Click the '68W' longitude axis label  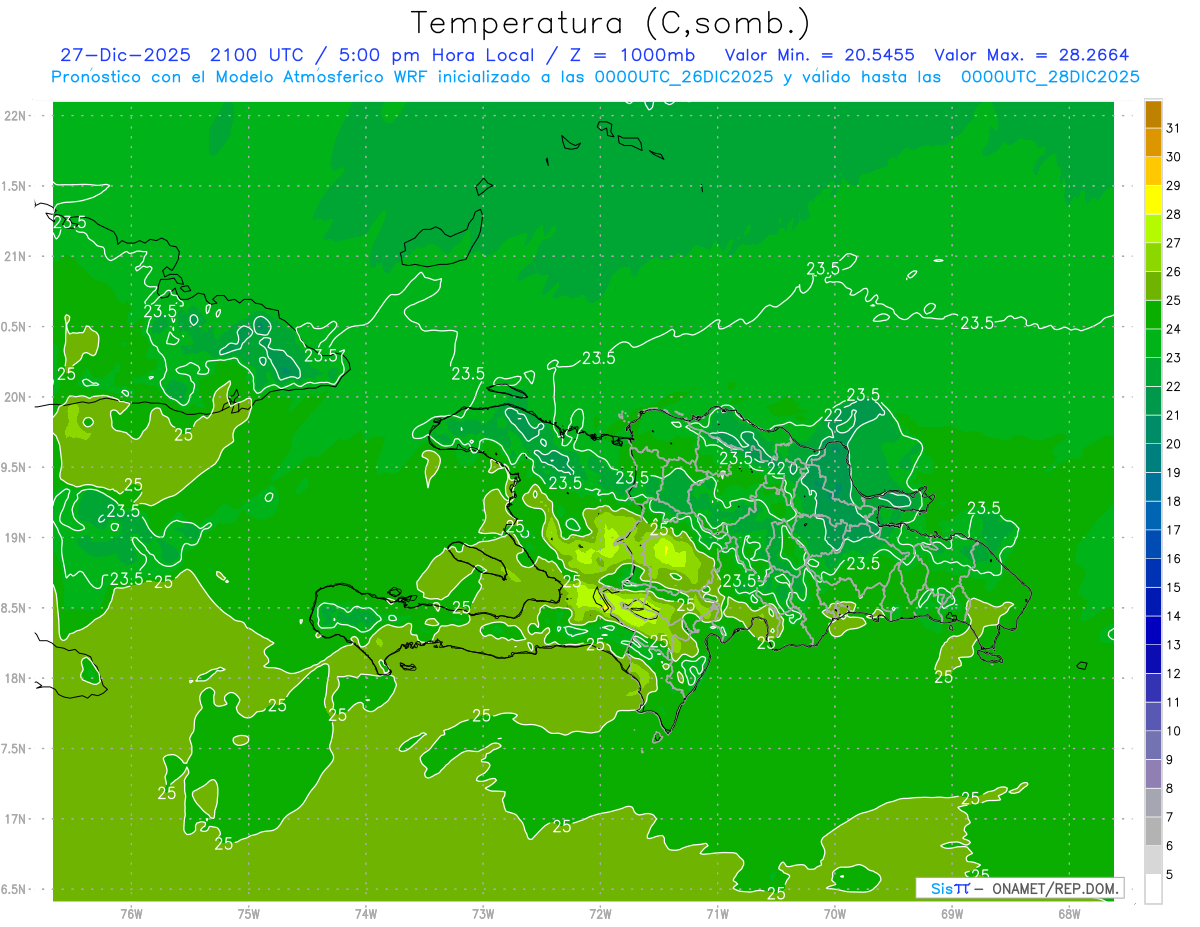click(1069, 913)
